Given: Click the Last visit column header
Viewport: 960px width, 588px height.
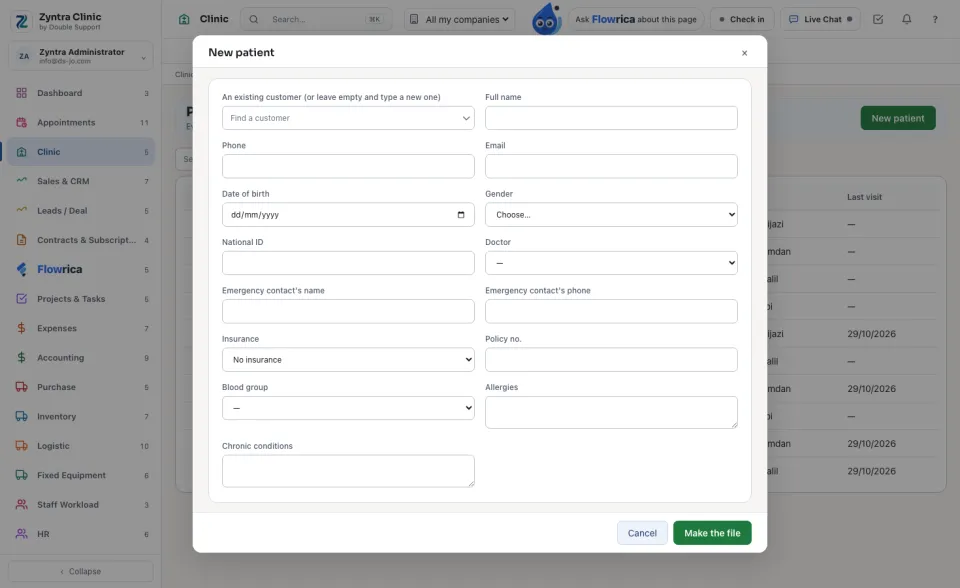Looking at the screenshot, I should tap(864, 197).
